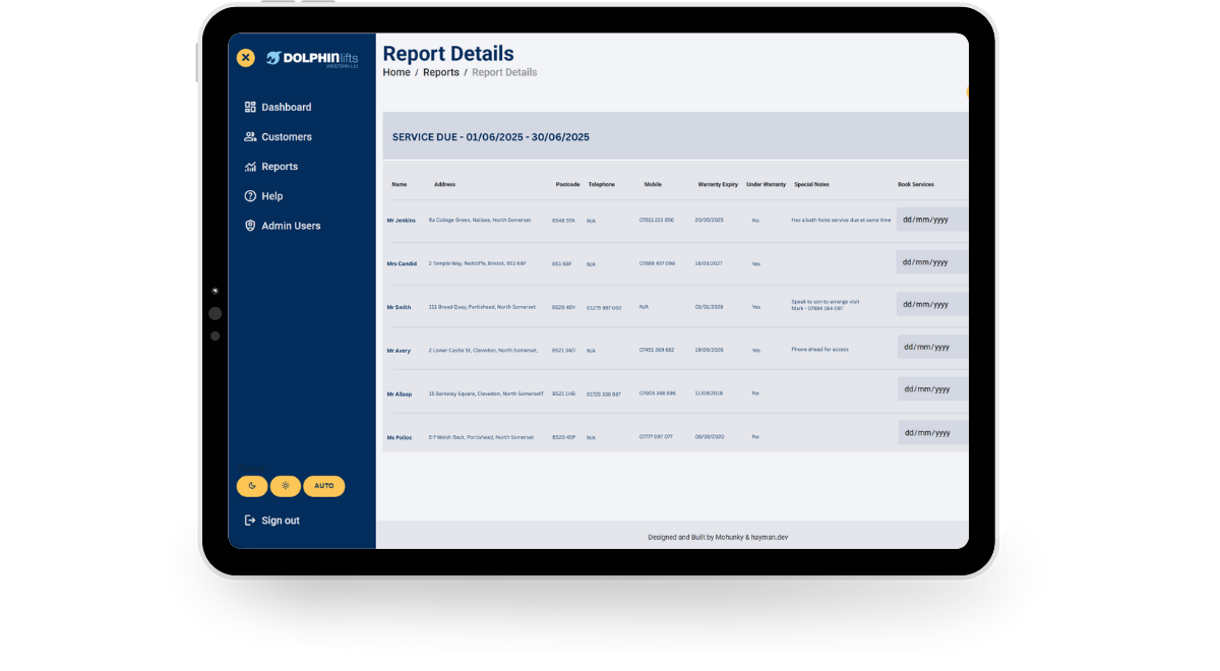Set theme to AUTO
Screen dimensions: 1220x671
tap(324, 486)
